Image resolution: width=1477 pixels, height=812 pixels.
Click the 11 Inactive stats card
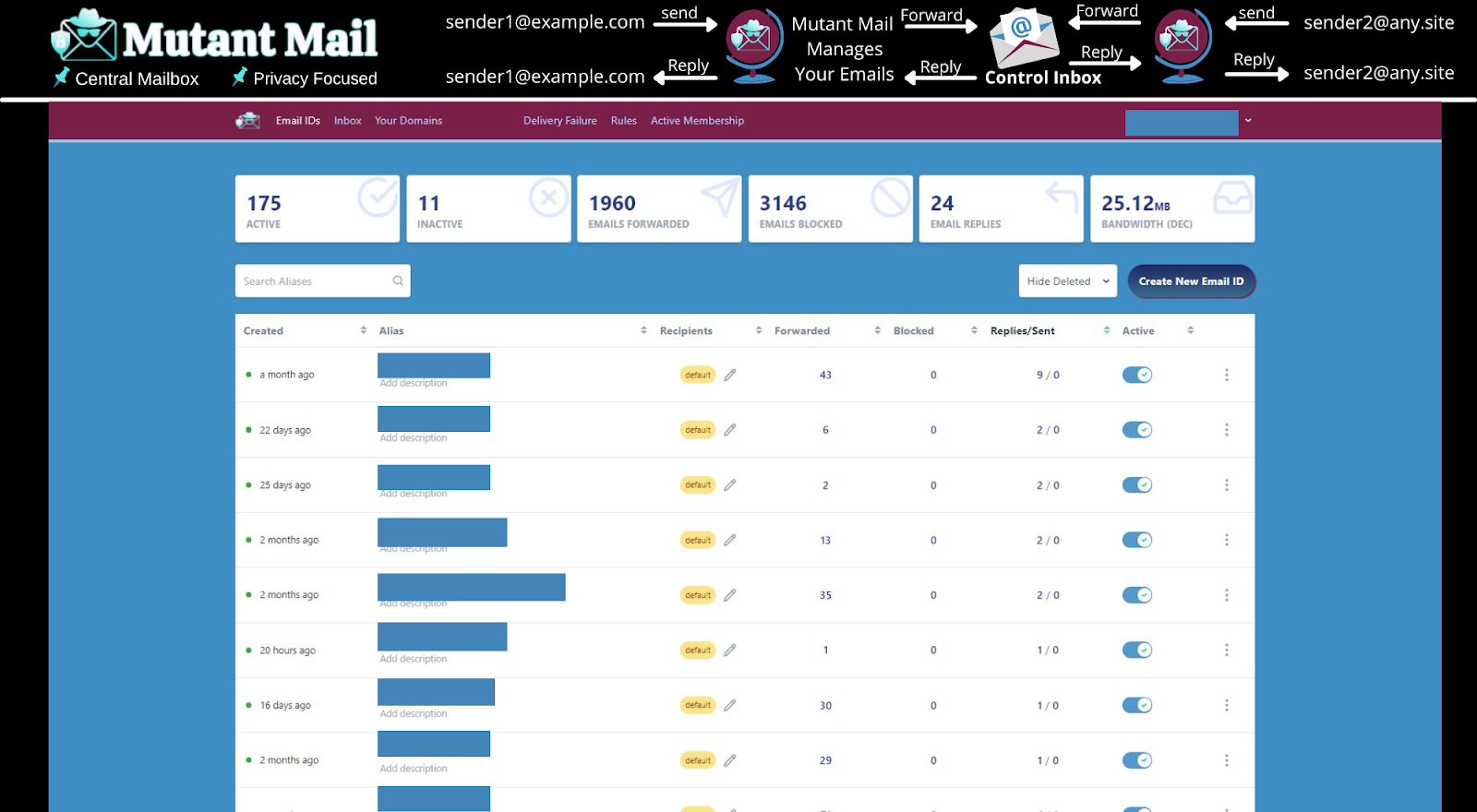[x=488, y=209]
